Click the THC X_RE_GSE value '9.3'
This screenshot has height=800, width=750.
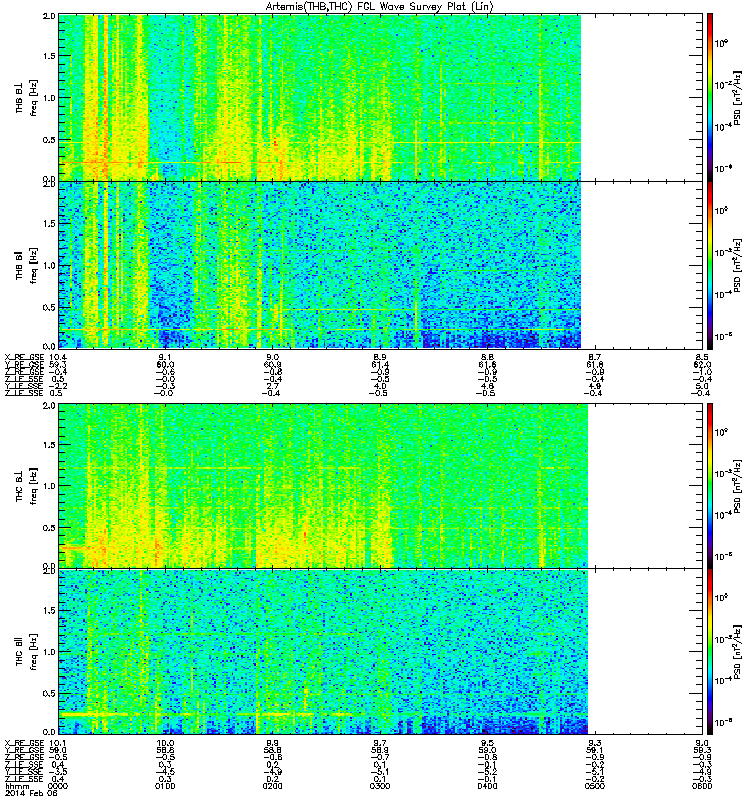[x=594, y=743]
